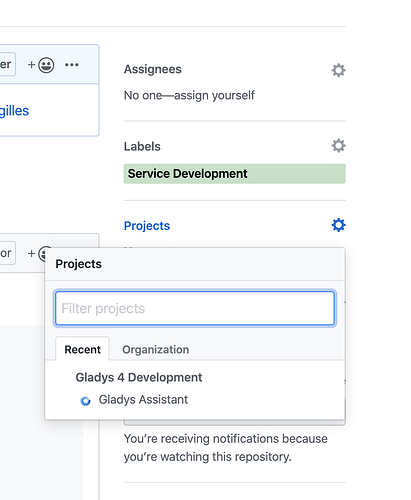Click the Gladys Assistant owner text
411x500 pixels.
tap(143, 399)
